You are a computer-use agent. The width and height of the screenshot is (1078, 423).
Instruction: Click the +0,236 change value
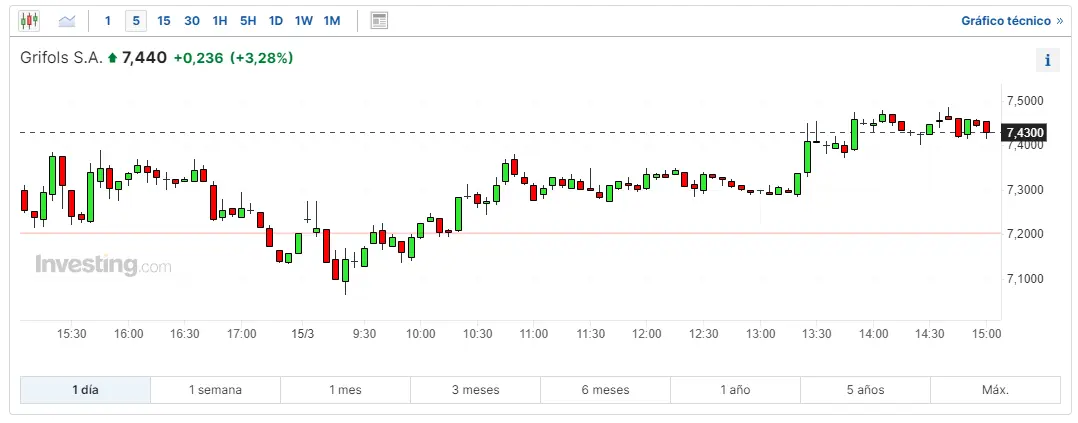199,58
